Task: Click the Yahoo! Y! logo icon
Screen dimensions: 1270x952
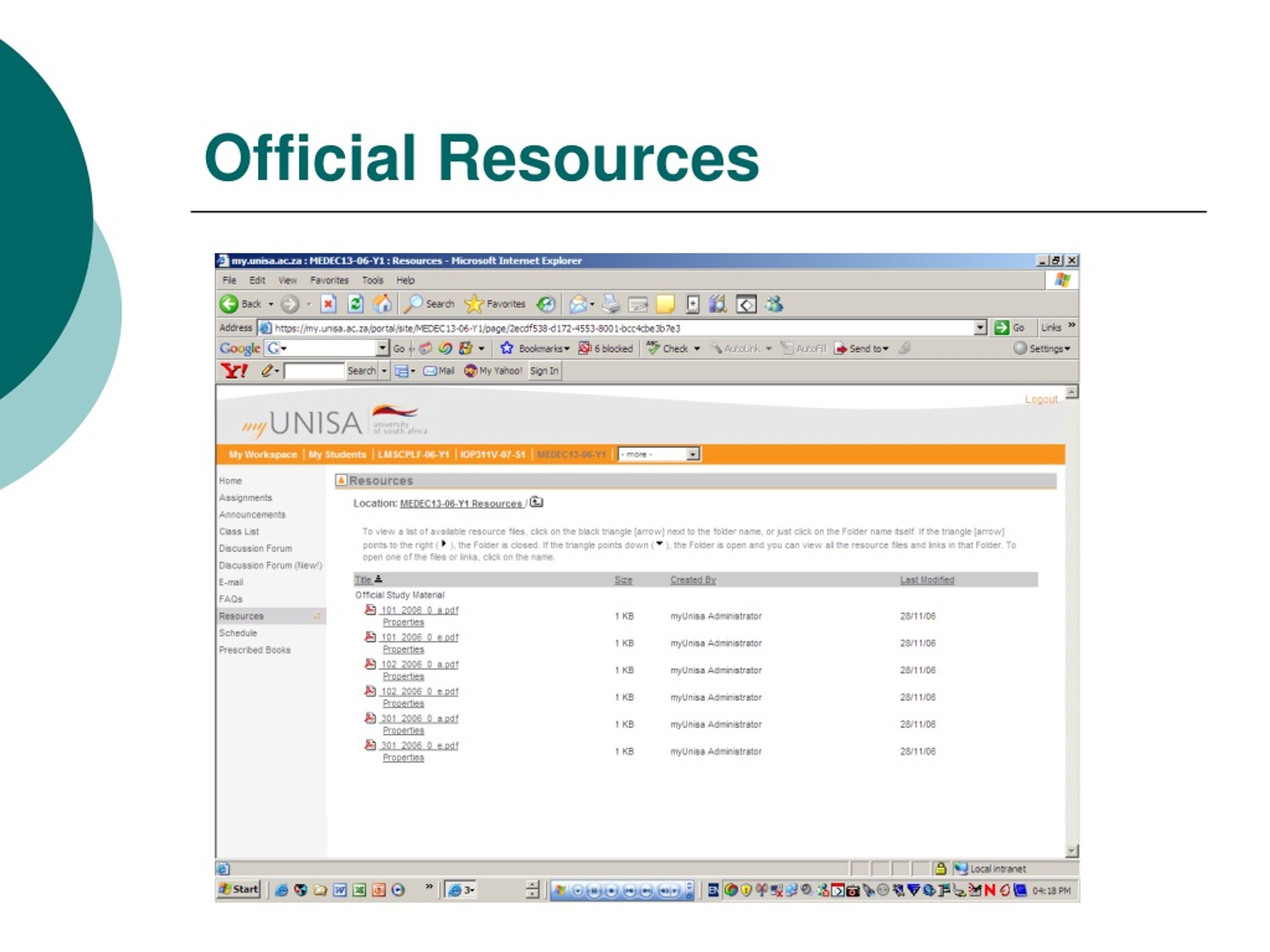Action: 234,371
